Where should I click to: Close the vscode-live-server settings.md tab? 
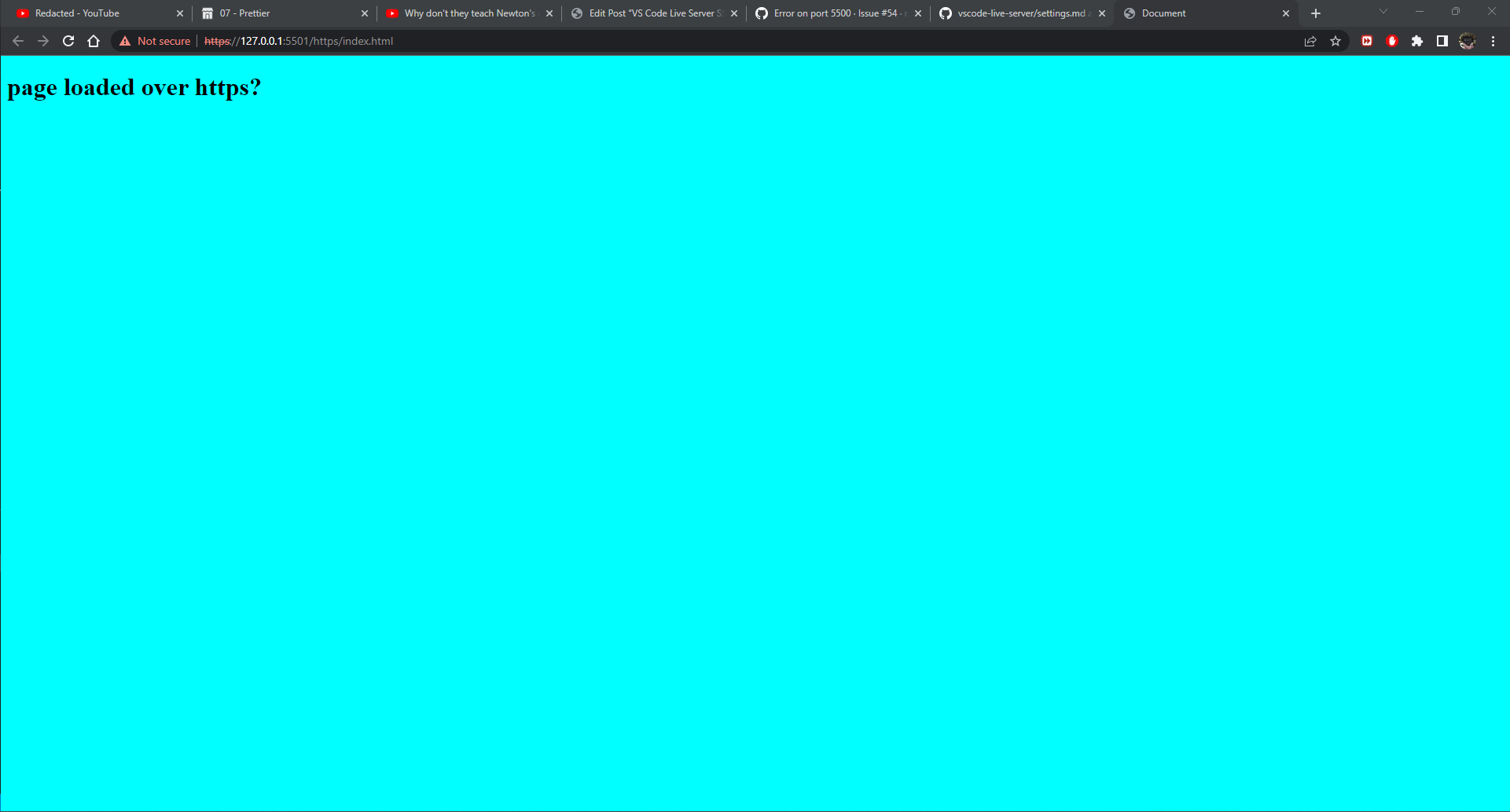1102,13
